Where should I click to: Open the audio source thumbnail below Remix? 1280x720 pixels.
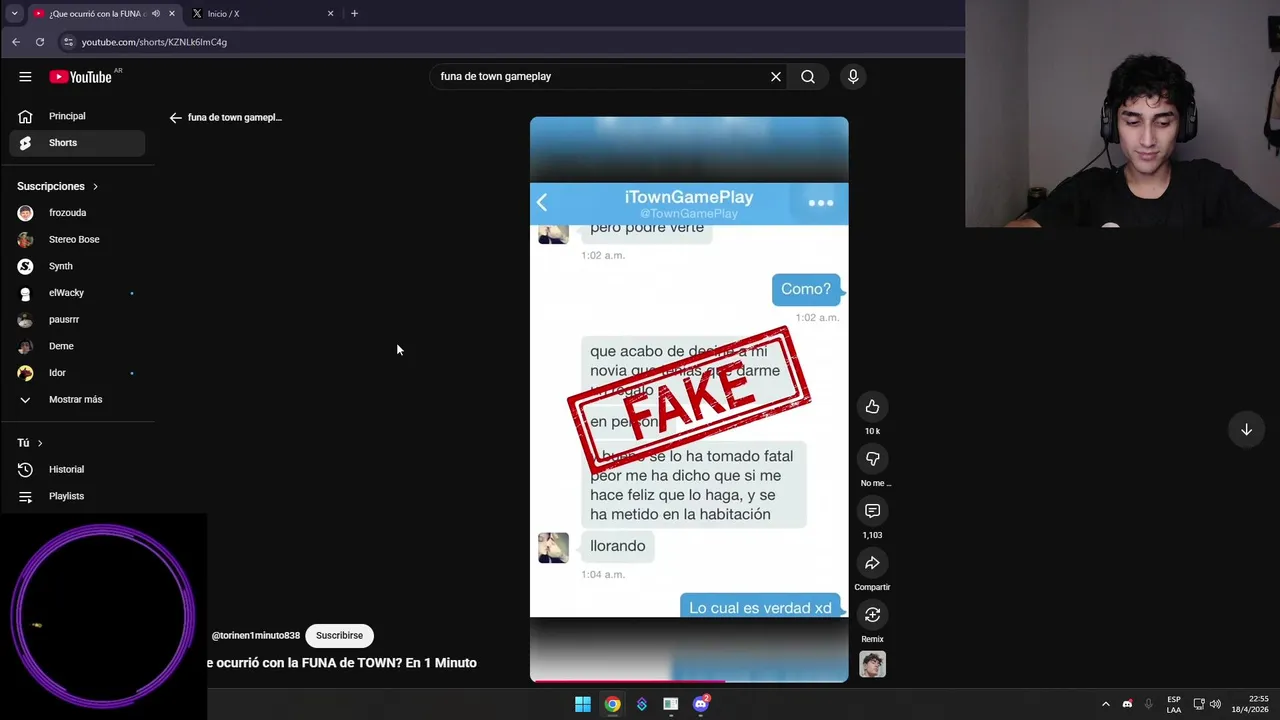pyautogui.click(x=872, y=664)
